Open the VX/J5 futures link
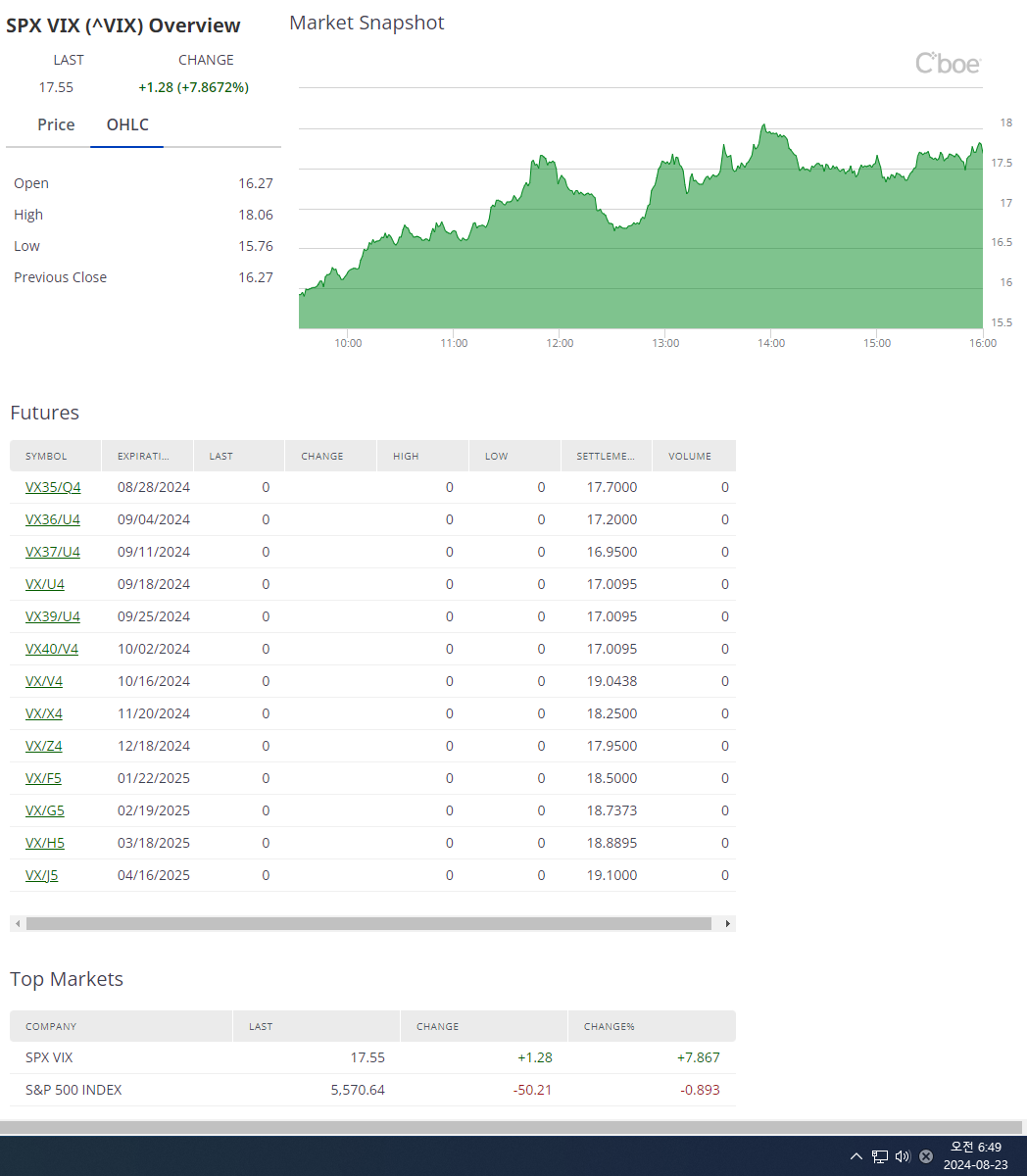 [x=42, y=875]
